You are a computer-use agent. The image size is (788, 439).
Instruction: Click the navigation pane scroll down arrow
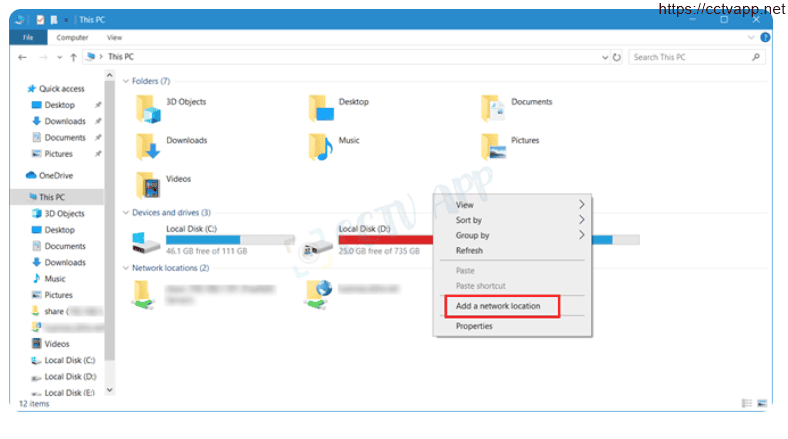coord(110,391)
